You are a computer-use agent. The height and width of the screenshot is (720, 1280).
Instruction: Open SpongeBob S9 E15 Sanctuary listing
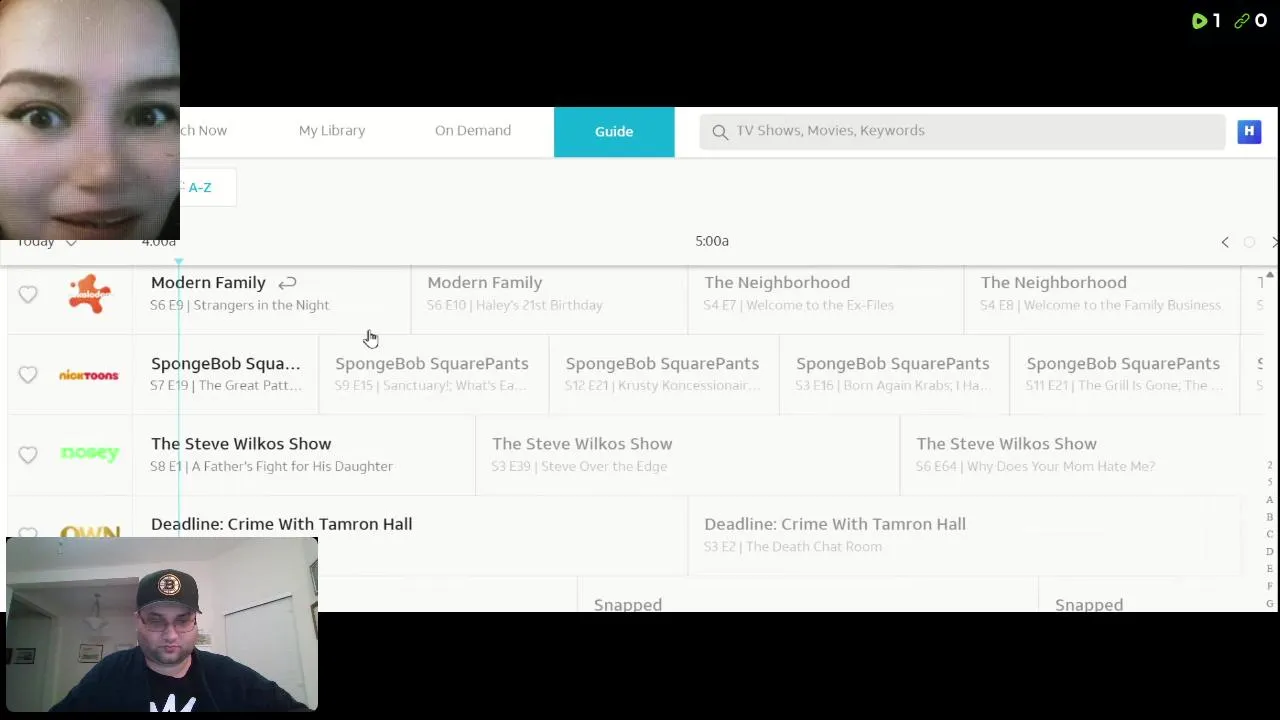433,374
